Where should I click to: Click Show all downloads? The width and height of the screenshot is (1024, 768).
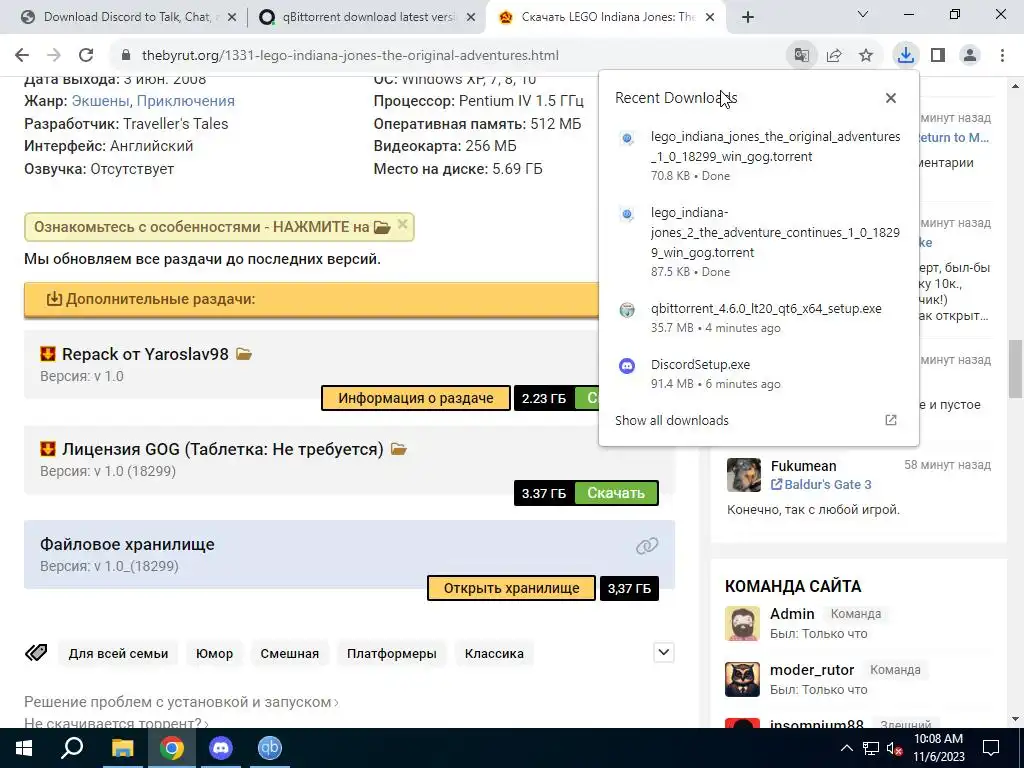(672, 421)
